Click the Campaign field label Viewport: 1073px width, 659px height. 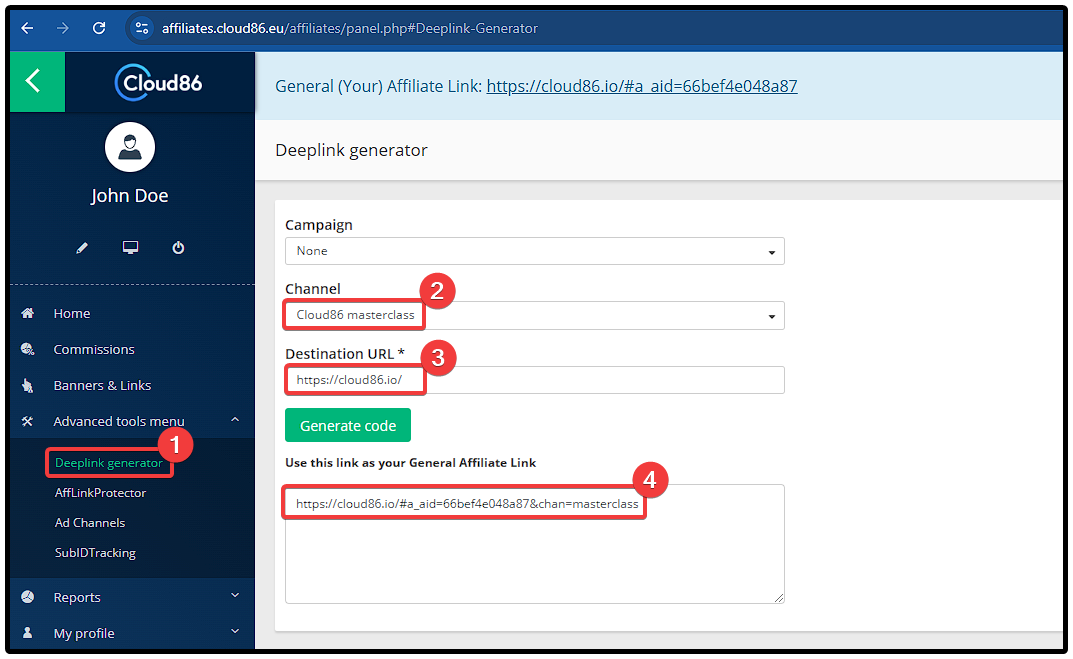tap(319, 225)
